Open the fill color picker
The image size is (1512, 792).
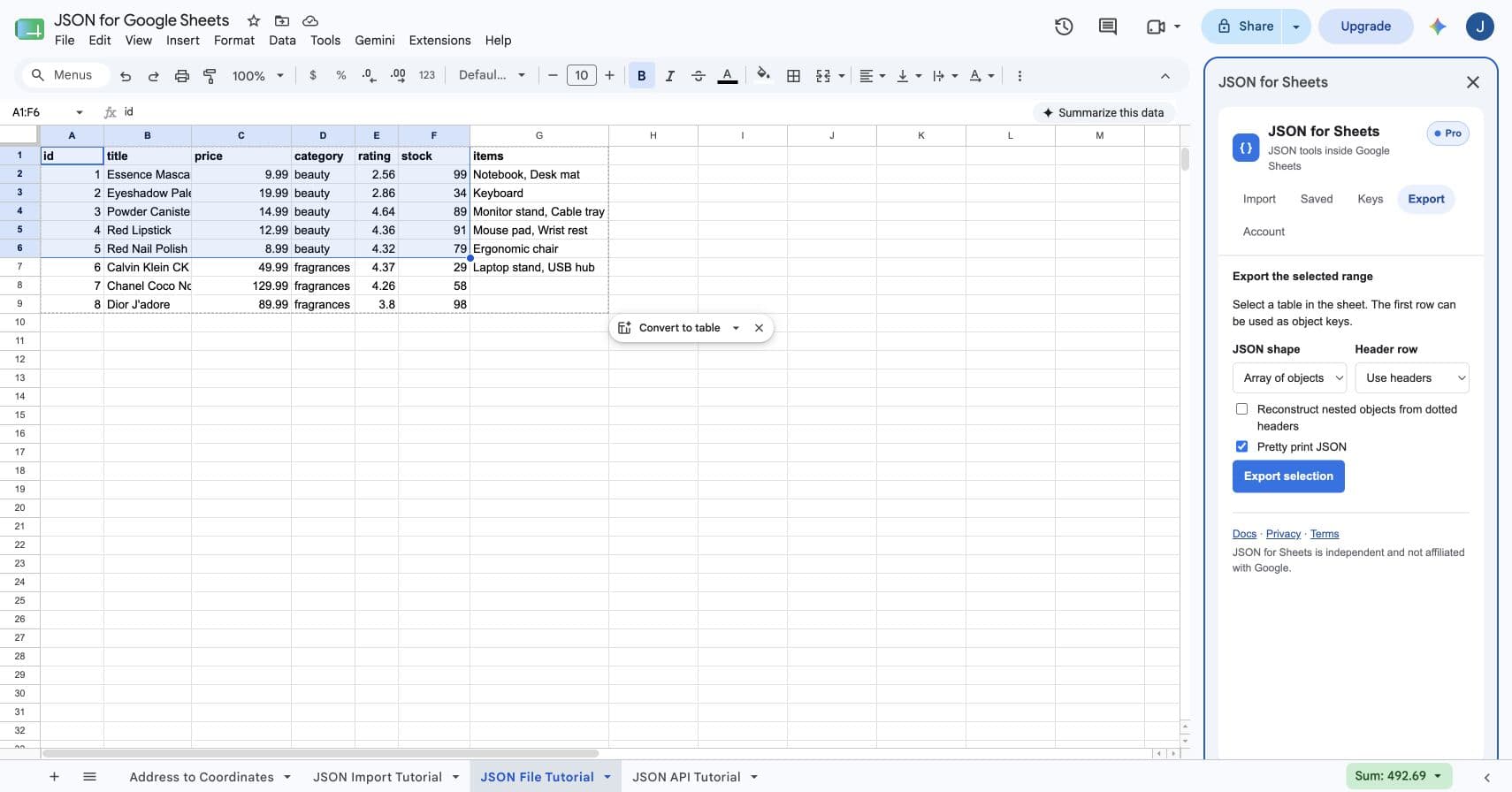click(763, 76)
